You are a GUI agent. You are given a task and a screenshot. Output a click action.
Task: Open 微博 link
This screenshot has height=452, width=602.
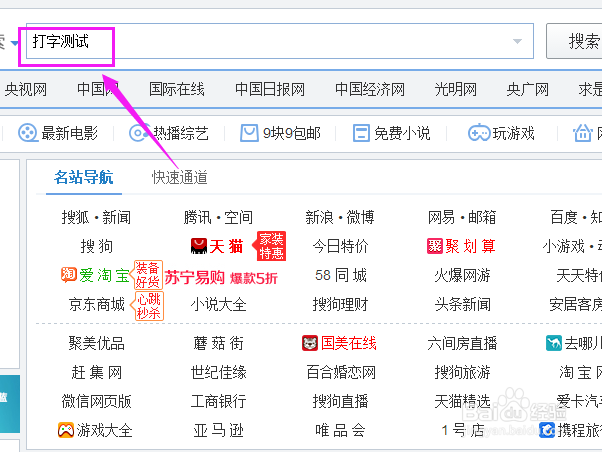tap(361, 217)
